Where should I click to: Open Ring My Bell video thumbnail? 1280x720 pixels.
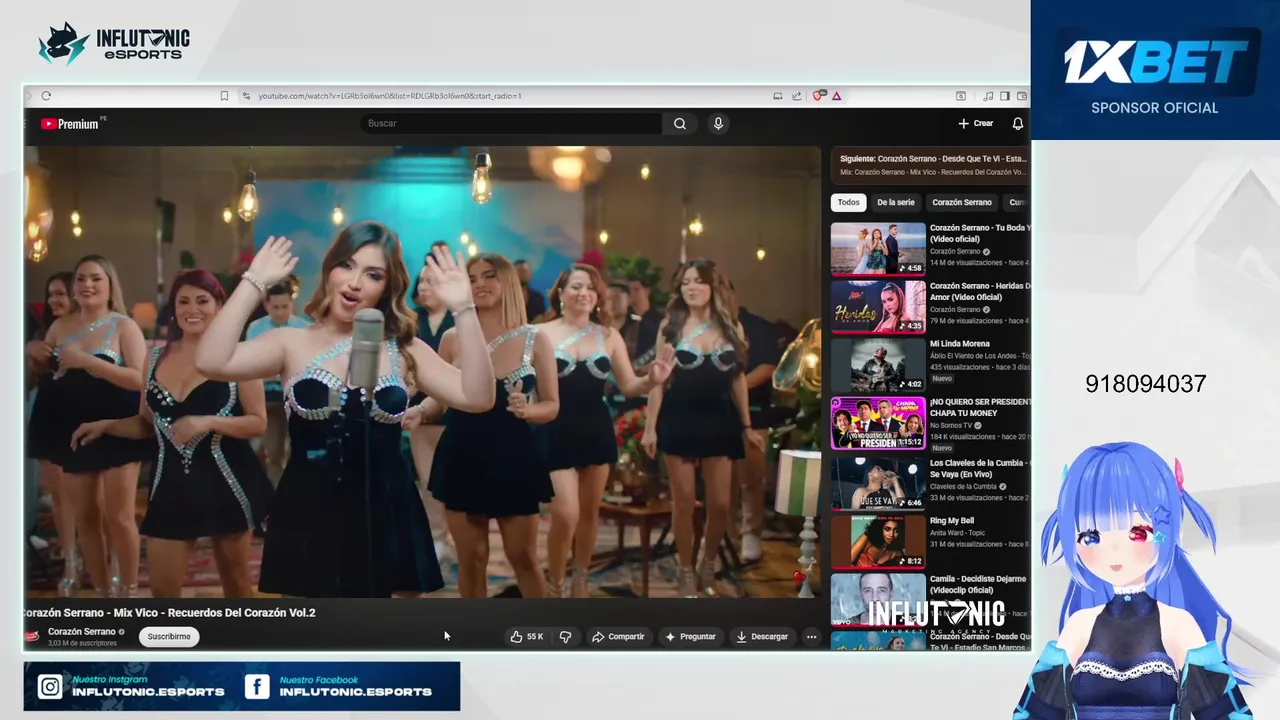(x=878, y=541)
